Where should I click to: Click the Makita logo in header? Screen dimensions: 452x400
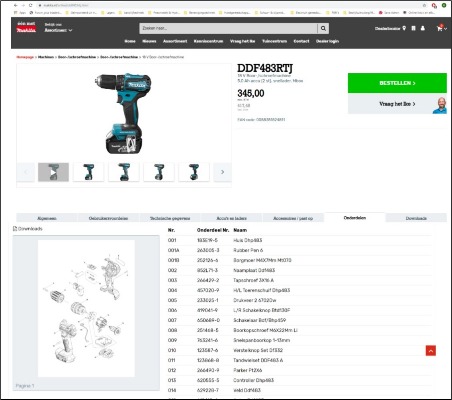click(x=26, y=27)
